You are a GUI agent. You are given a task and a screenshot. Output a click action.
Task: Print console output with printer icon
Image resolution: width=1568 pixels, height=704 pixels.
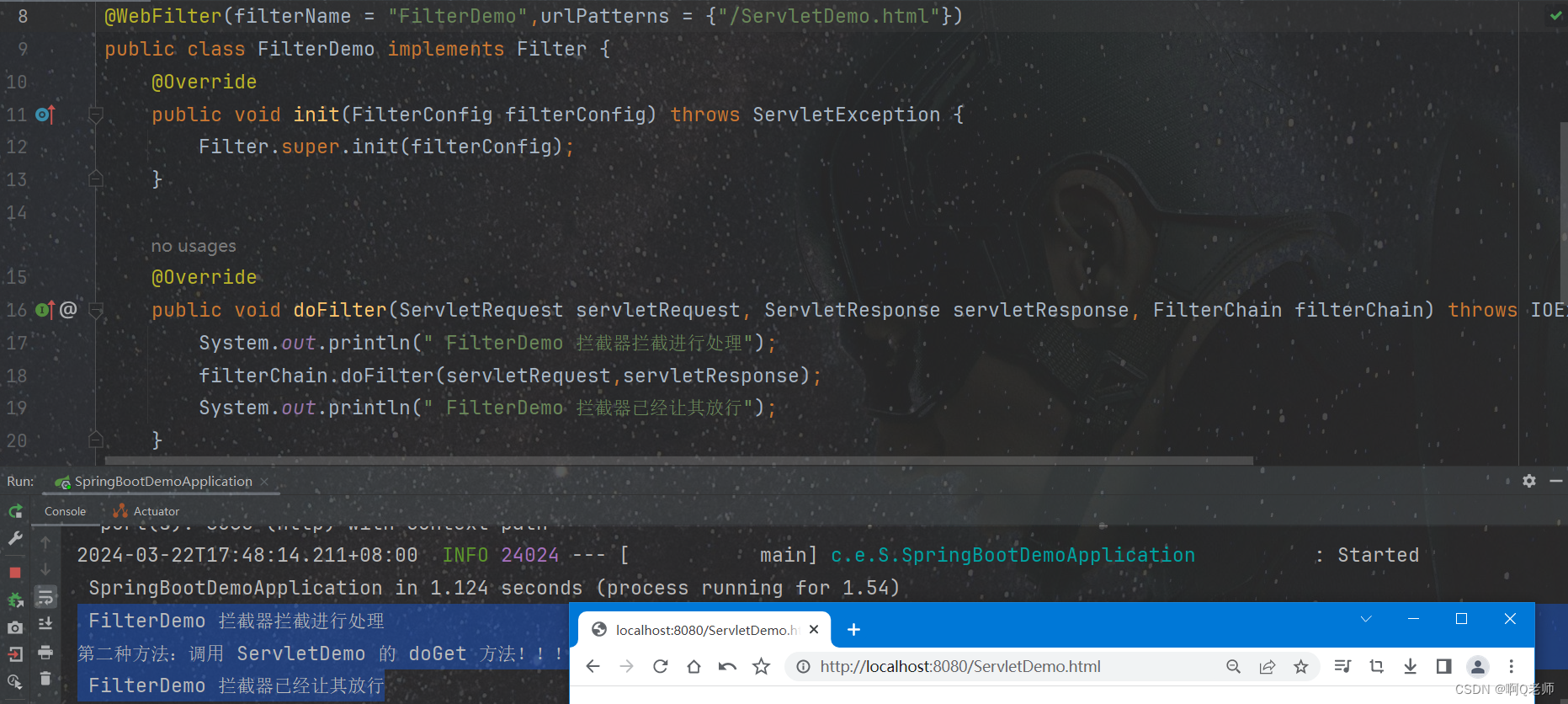coord(45,652)
